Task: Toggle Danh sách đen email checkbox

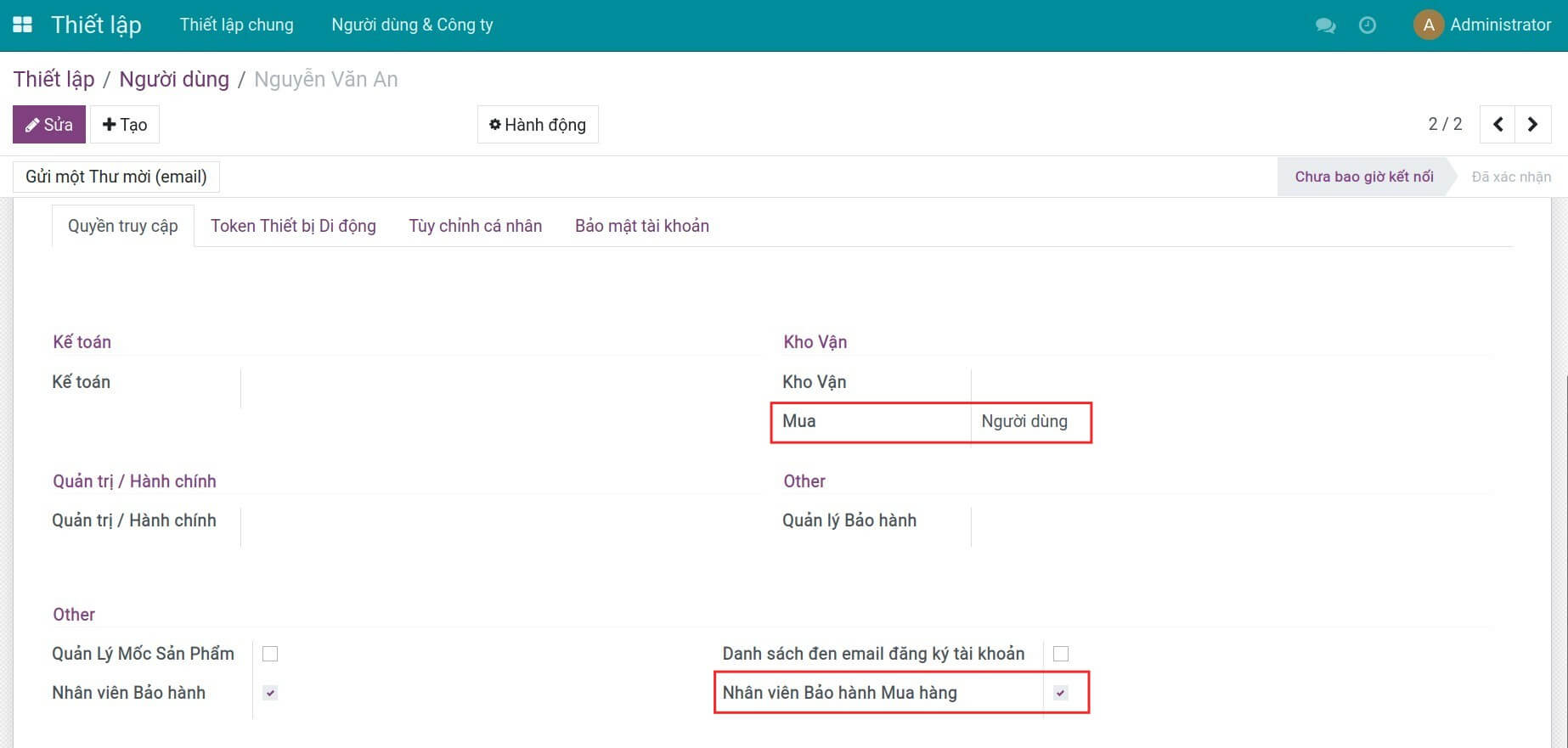Action: click(1060, 654)
